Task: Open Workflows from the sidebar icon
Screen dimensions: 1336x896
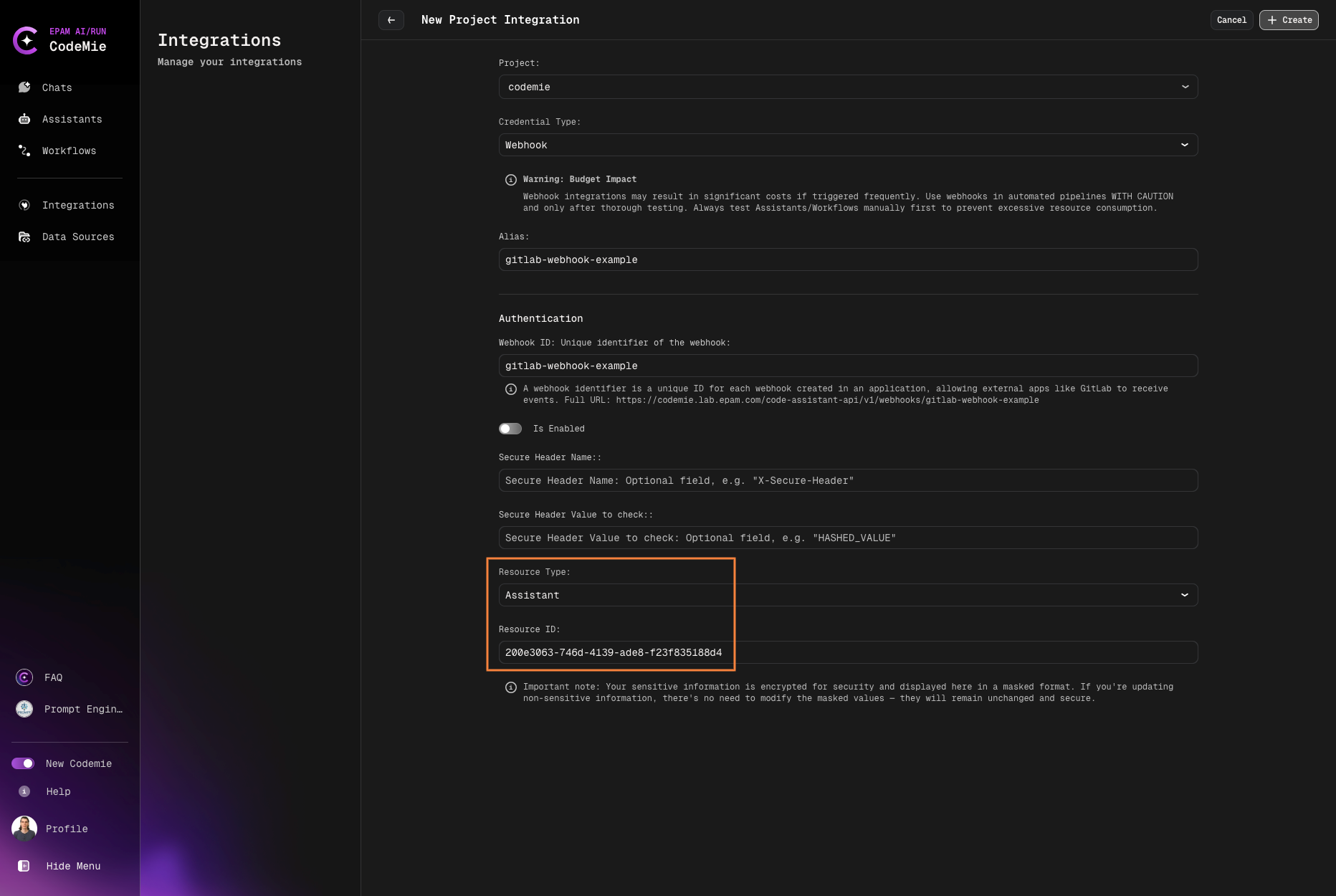Action: pyautogui.click(x=24, y=151)
